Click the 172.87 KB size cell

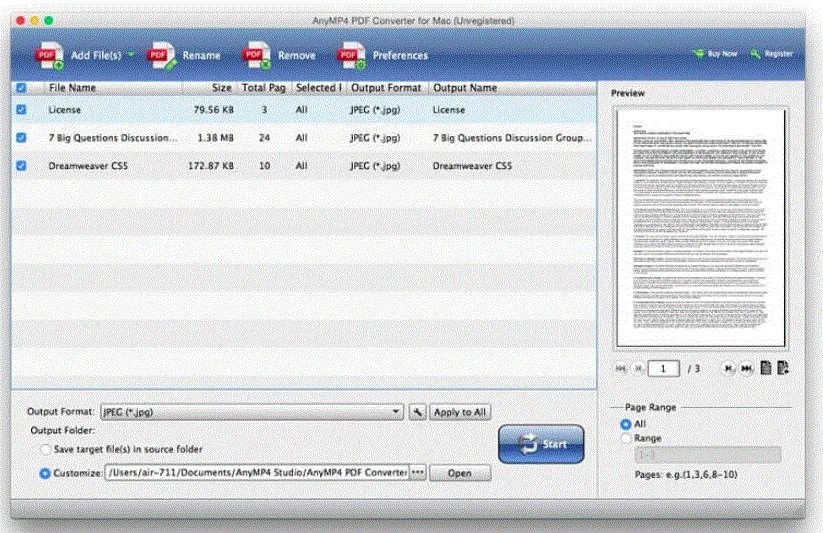click(210, 166)
